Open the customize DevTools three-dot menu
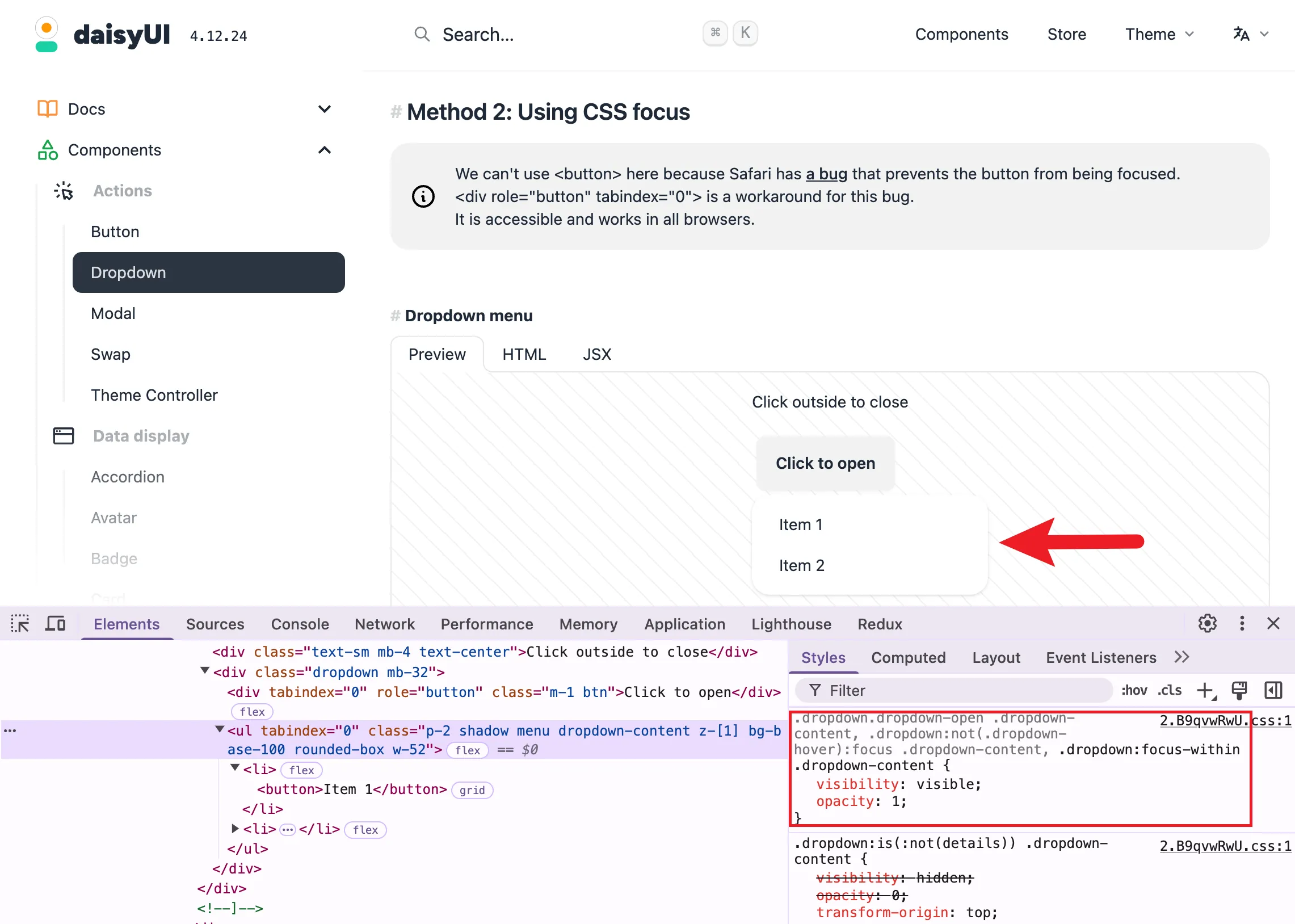 [x=1242, y=623]
